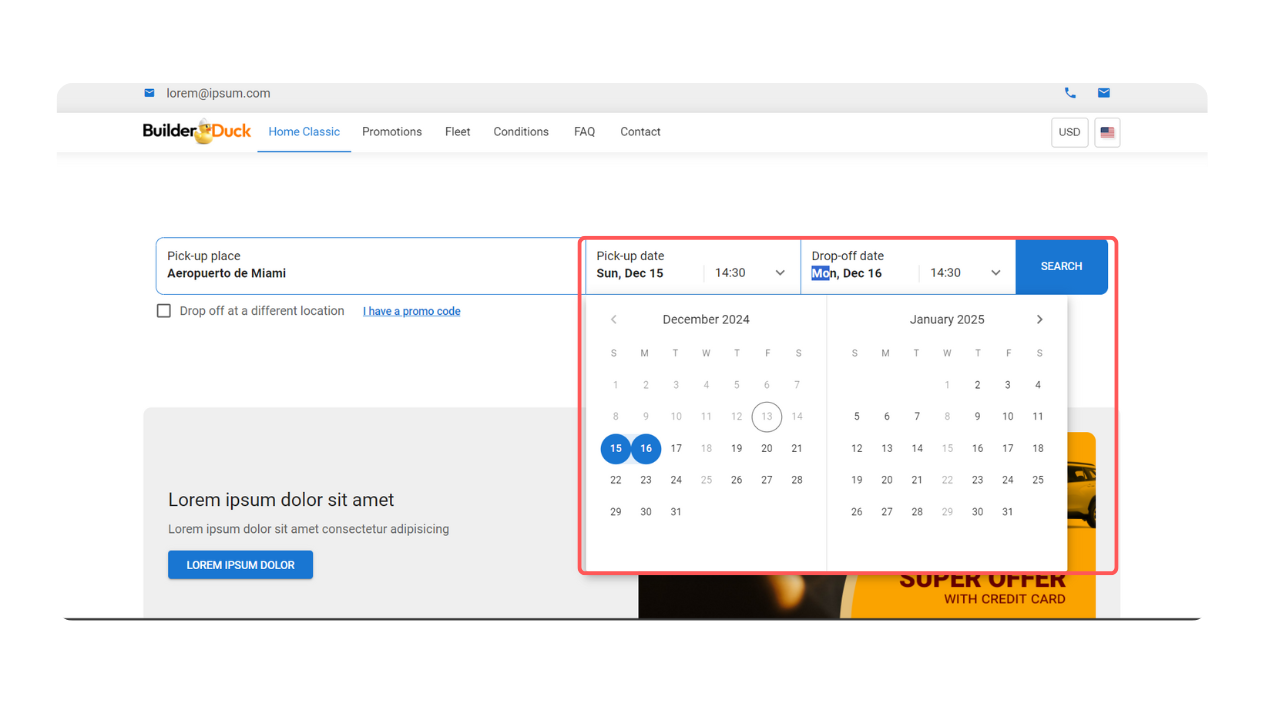
Task: Click the email envelope icon beside lorem@ipsum.com
Action: pyautogui.click(x=149, y=93)
